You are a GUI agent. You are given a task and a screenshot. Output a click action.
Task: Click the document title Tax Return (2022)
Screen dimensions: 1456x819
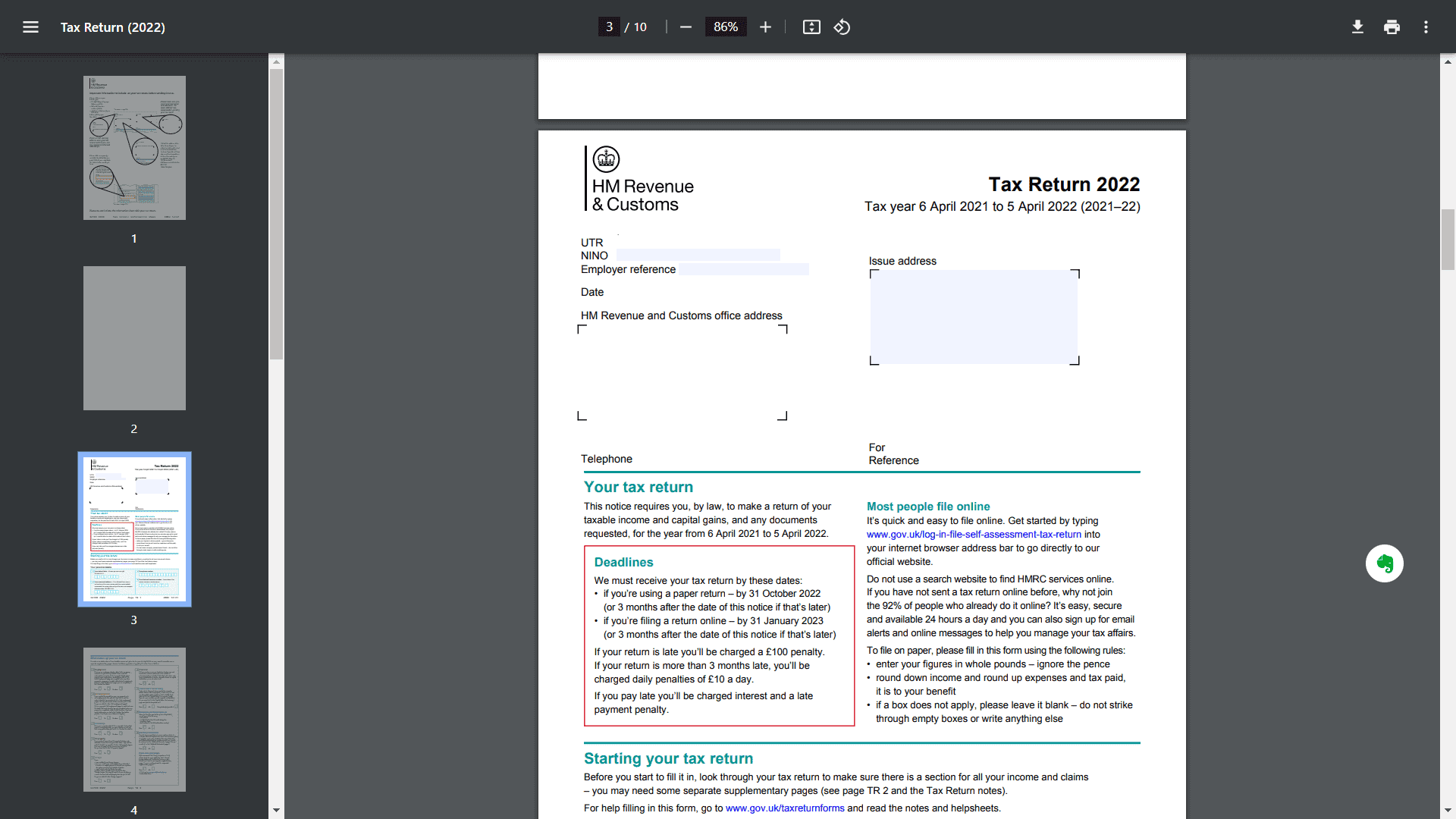112,27
